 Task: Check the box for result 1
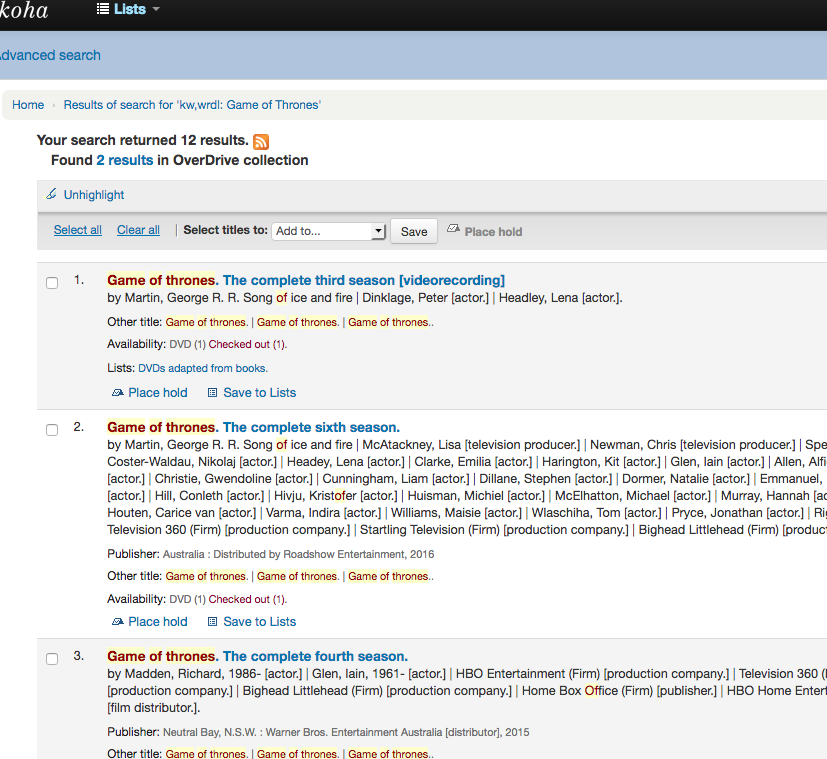pos(52,283)
